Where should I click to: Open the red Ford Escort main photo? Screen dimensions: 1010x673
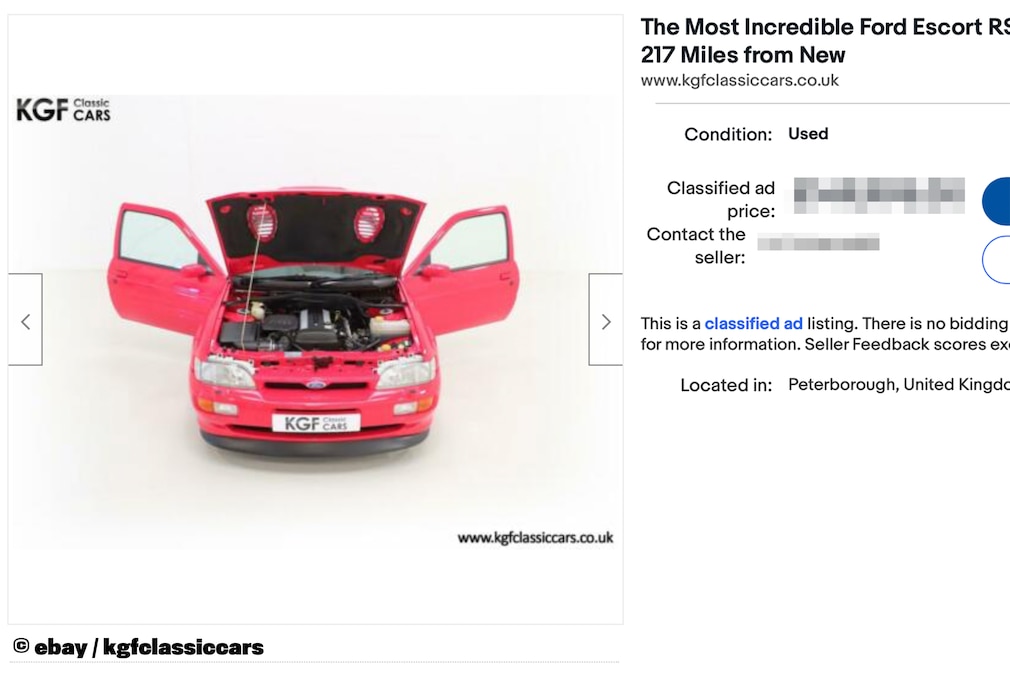point(315,319)
